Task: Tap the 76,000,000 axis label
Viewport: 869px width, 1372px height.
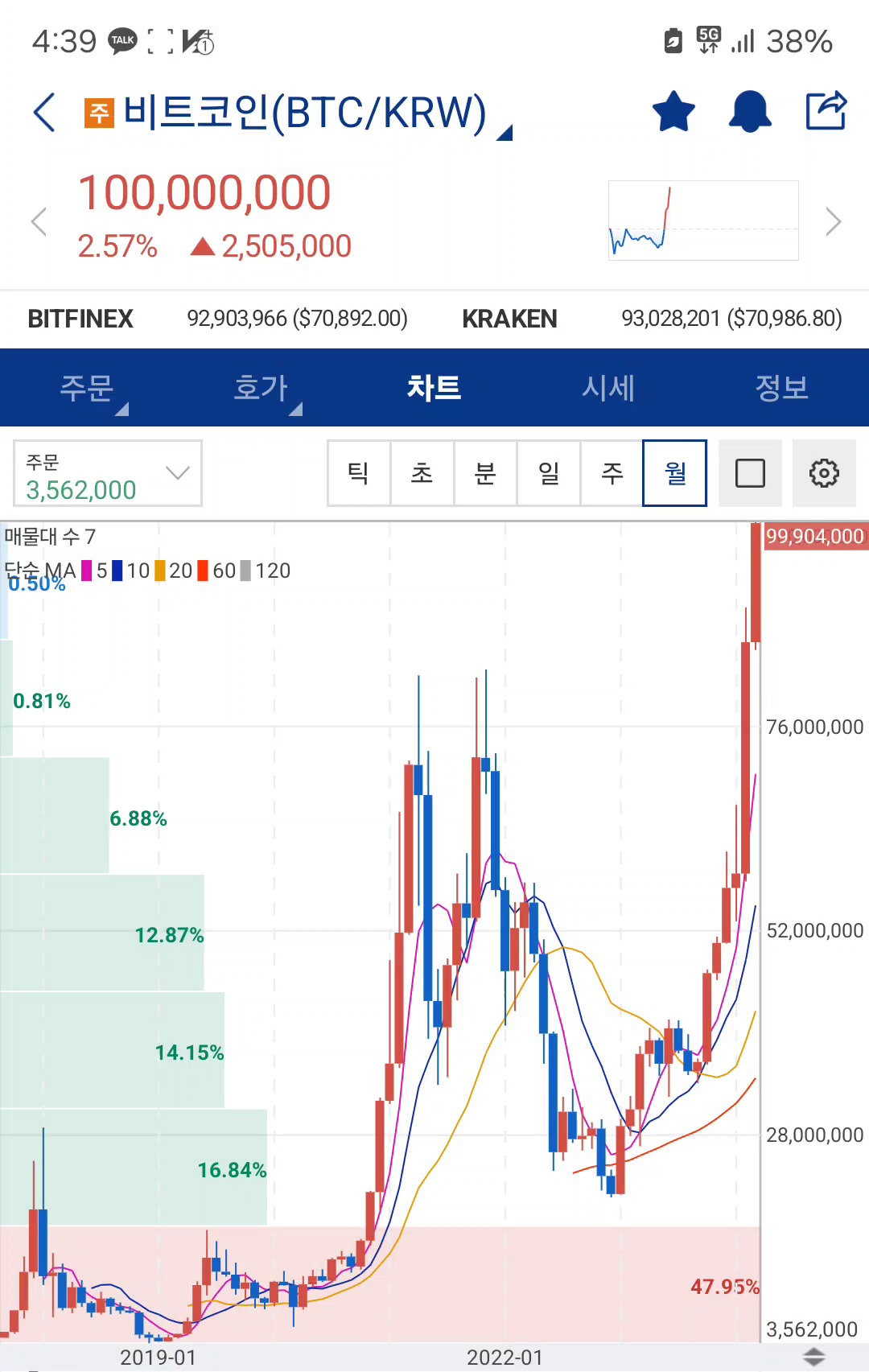Action: pyautogui.click(x=814, y=727)
